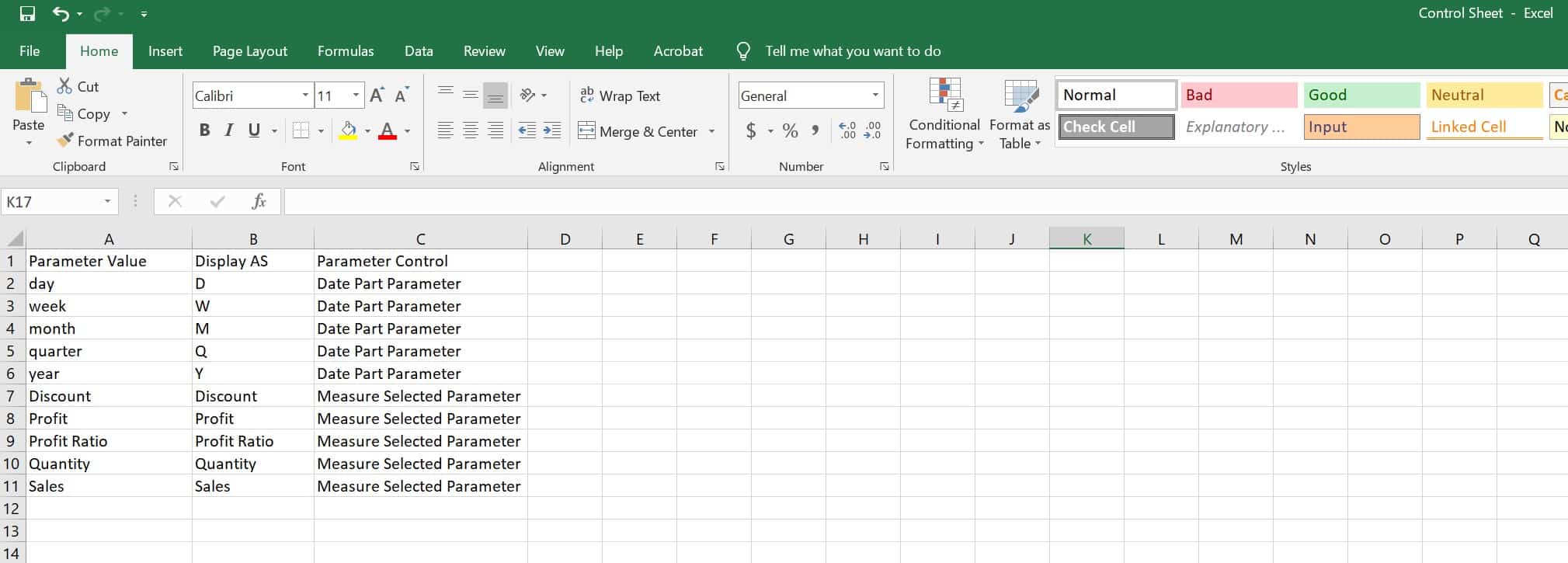Apply the Normal cell style

pos(1117,95)
